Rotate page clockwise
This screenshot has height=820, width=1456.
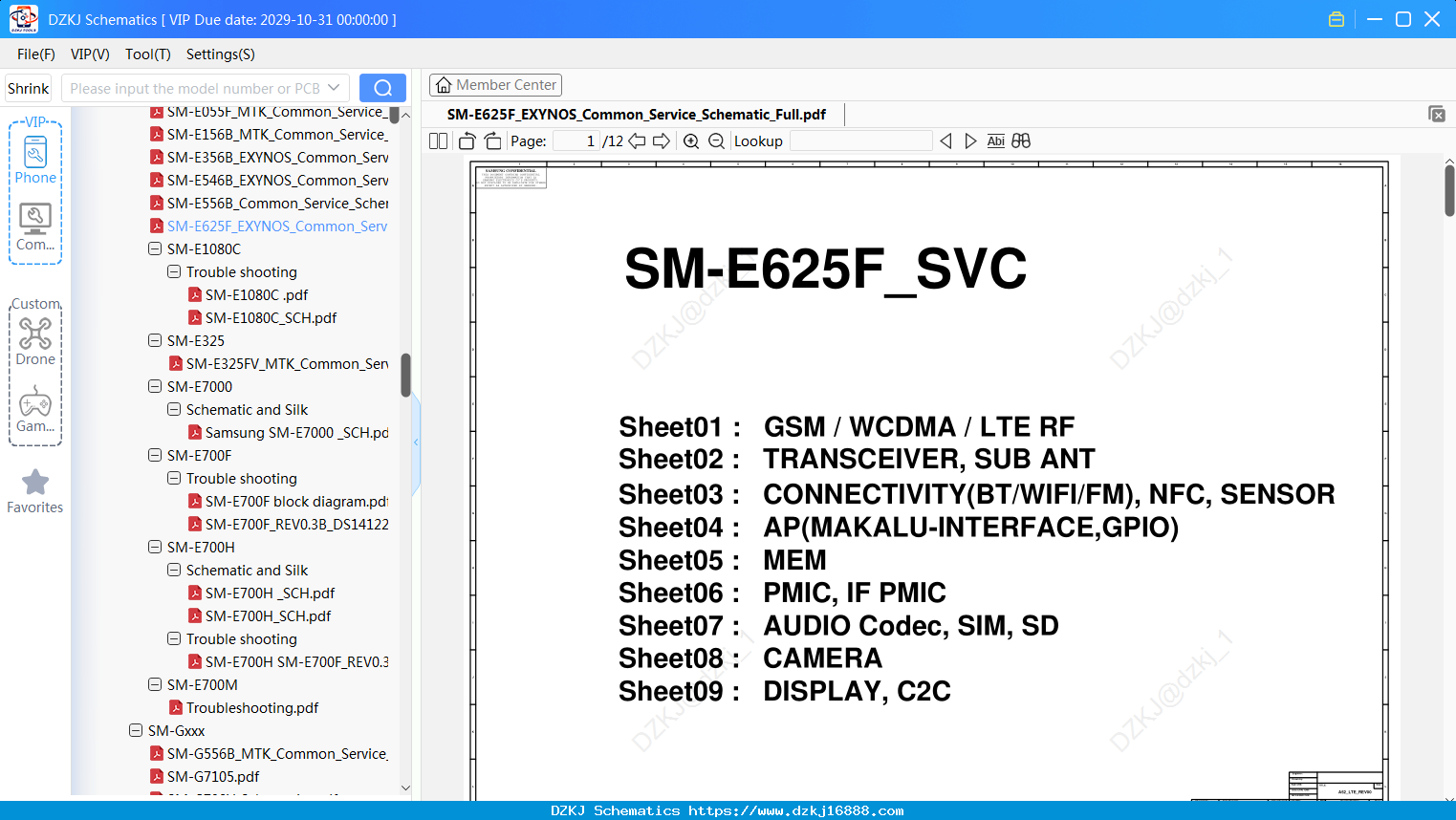492,141
